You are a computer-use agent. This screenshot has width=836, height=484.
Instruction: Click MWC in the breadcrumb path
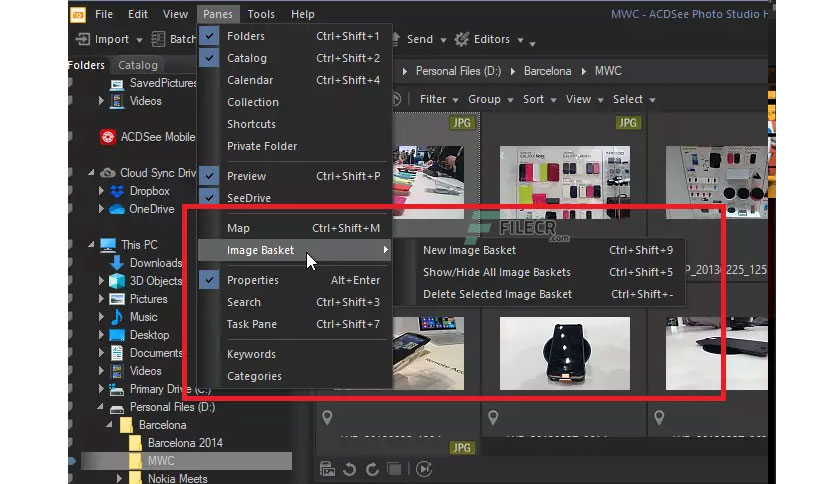click(608, 71)
